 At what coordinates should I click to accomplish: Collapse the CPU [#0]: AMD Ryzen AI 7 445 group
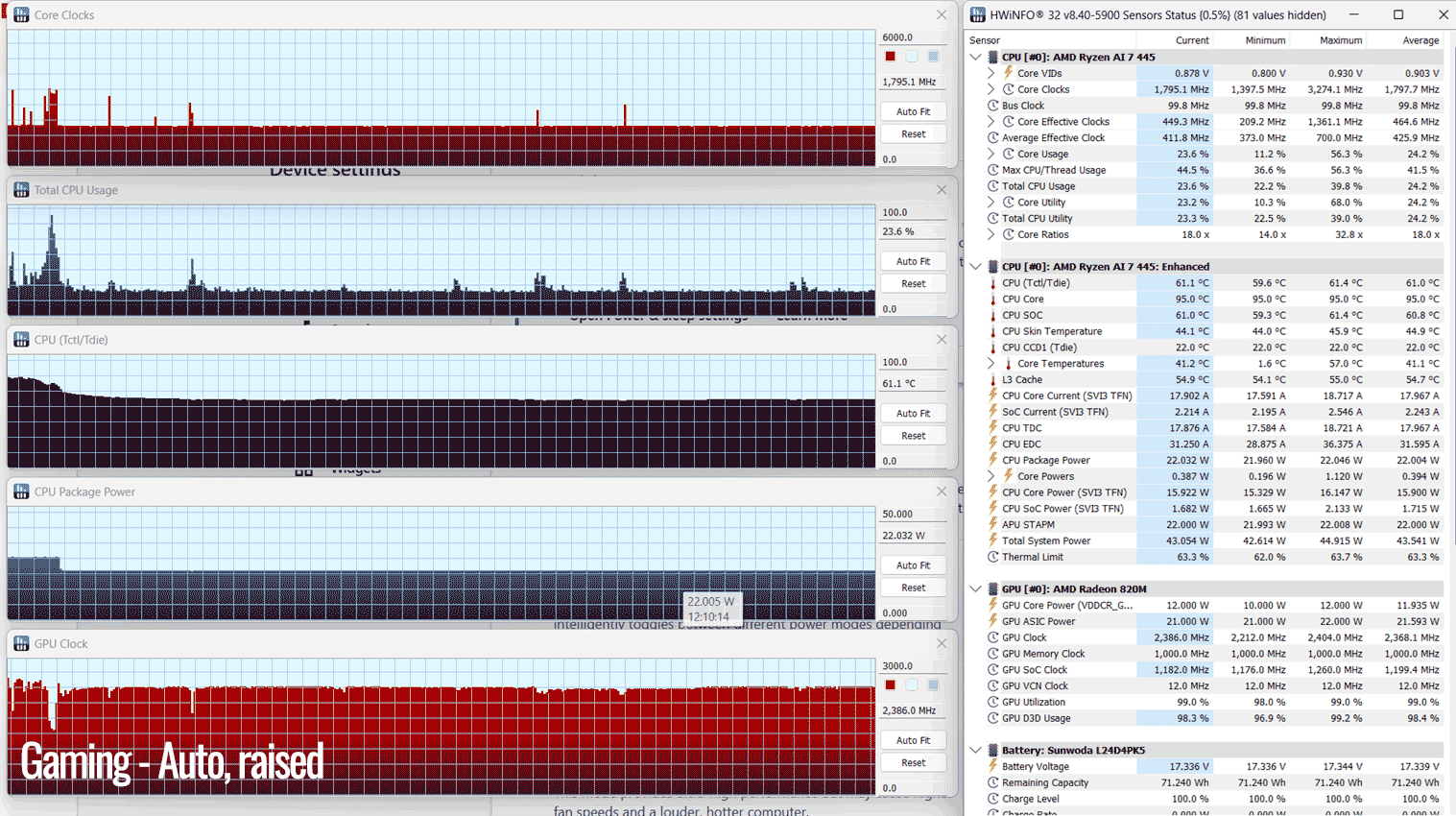976,57
